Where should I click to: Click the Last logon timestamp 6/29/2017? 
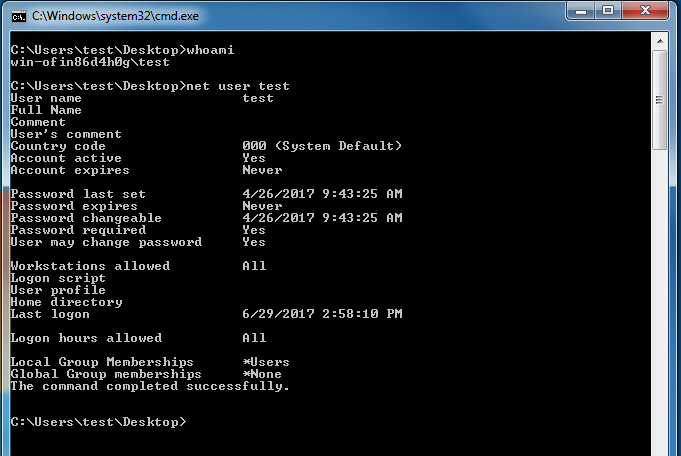pyautogui.click(x=321, y=314)
